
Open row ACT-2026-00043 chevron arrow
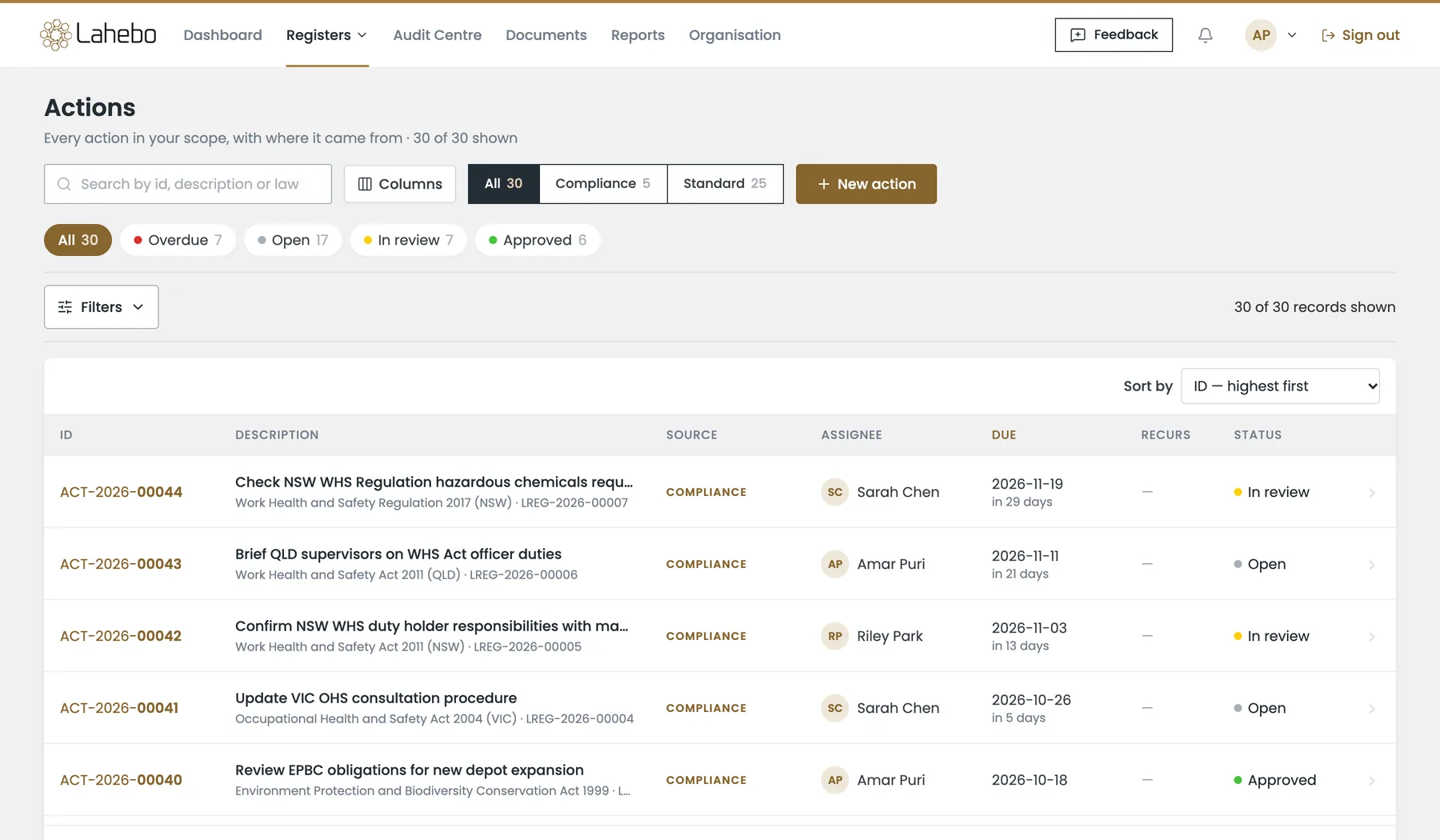tap(1371, 565)
